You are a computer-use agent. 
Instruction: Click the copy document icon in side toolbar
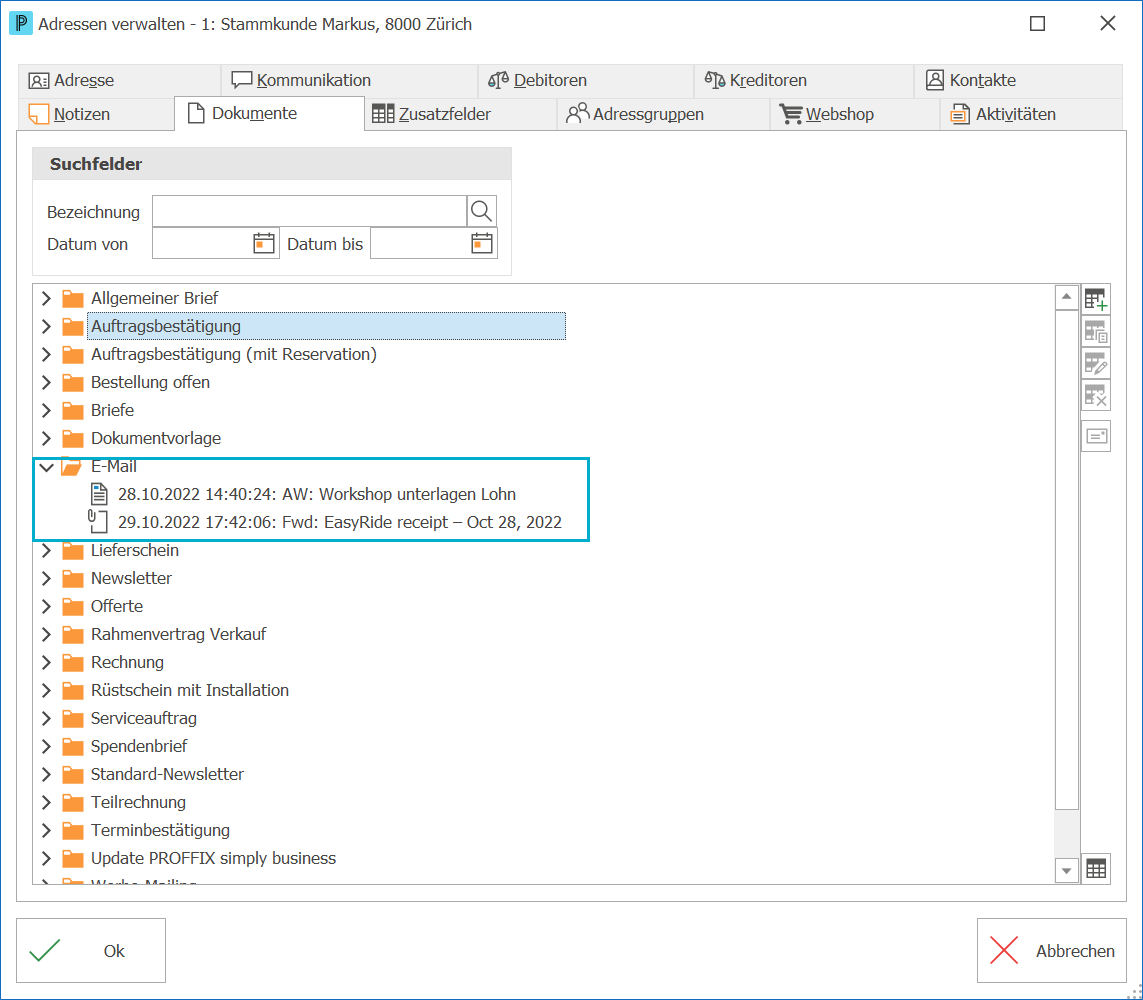[x=1095, y=332]
